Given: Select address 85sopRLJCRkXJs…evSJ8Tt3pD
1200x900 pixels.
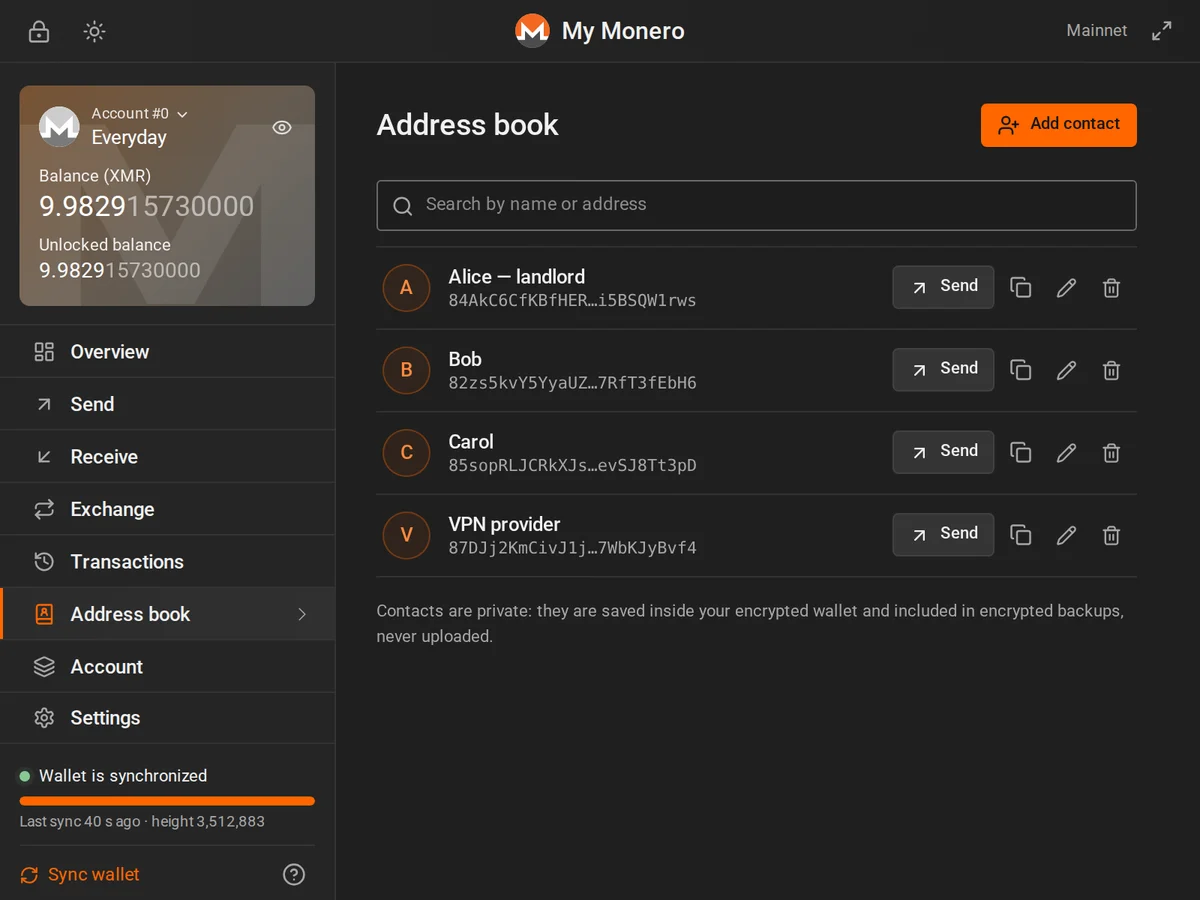Looking at the screenshot, I should [572, 466].
